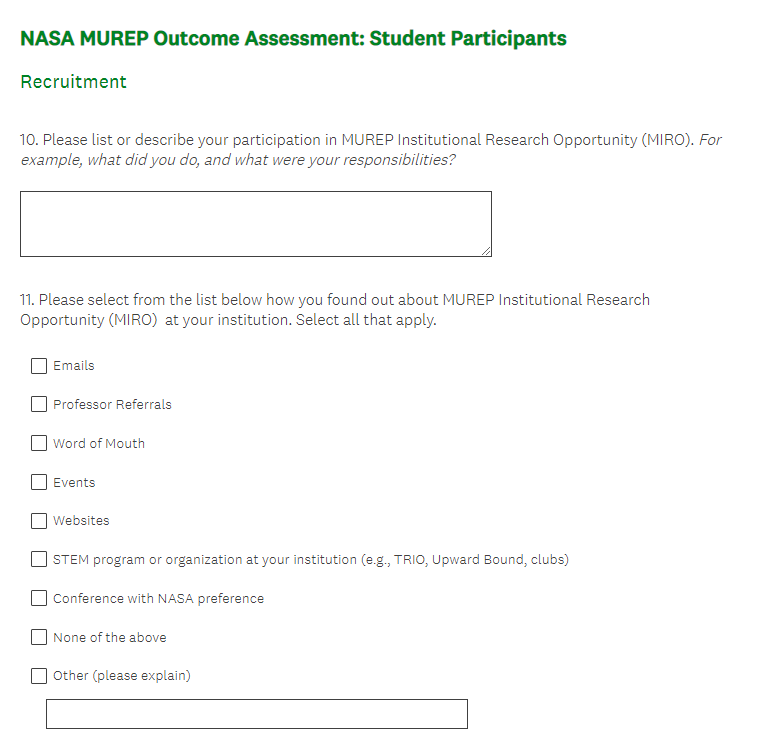Click the 'None of the above' label text
Viewport: 771px width, 754px height.
coord(110,638)
